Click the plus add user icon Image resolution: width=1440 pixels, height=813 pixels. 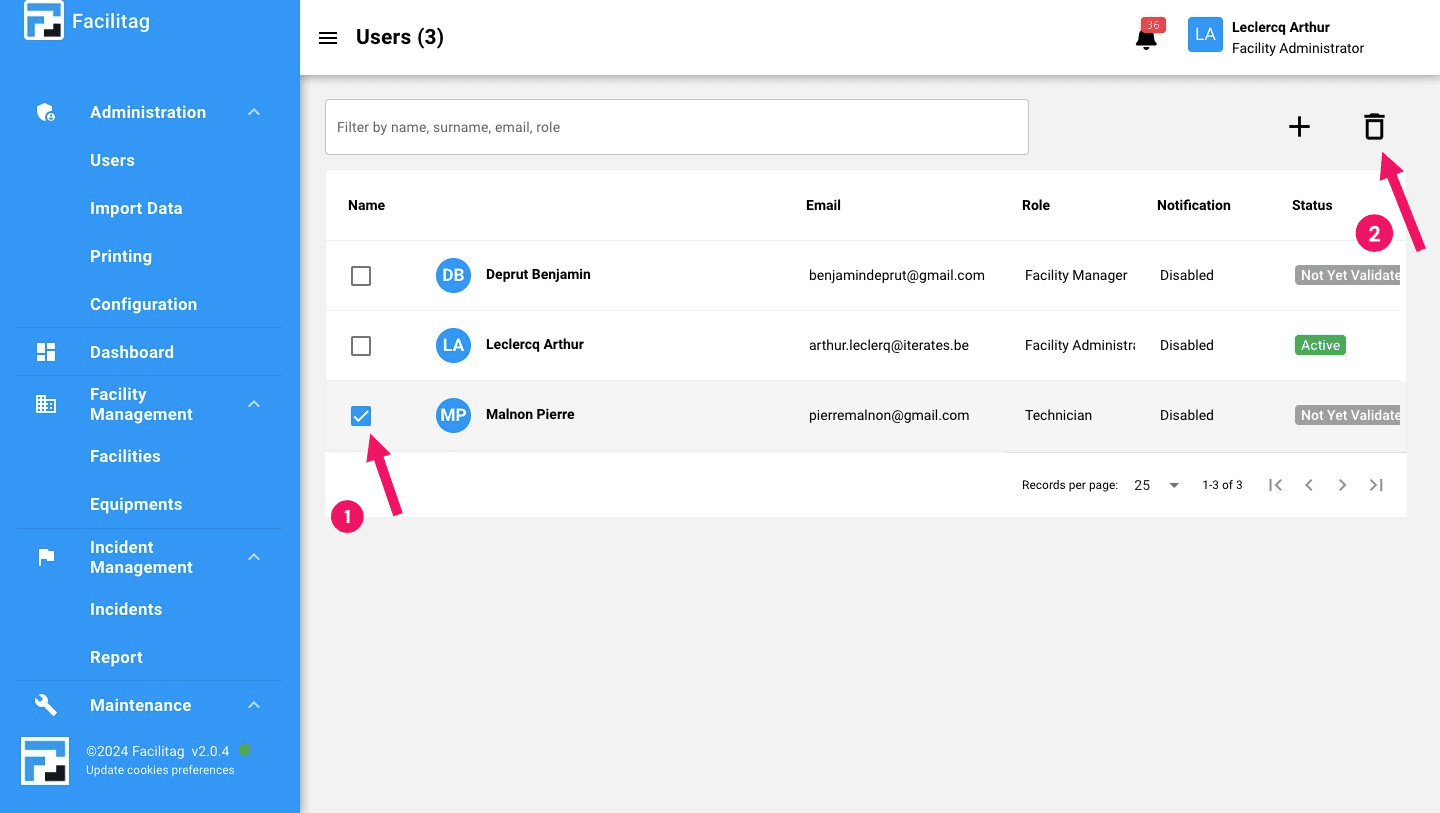[1299, 127]
